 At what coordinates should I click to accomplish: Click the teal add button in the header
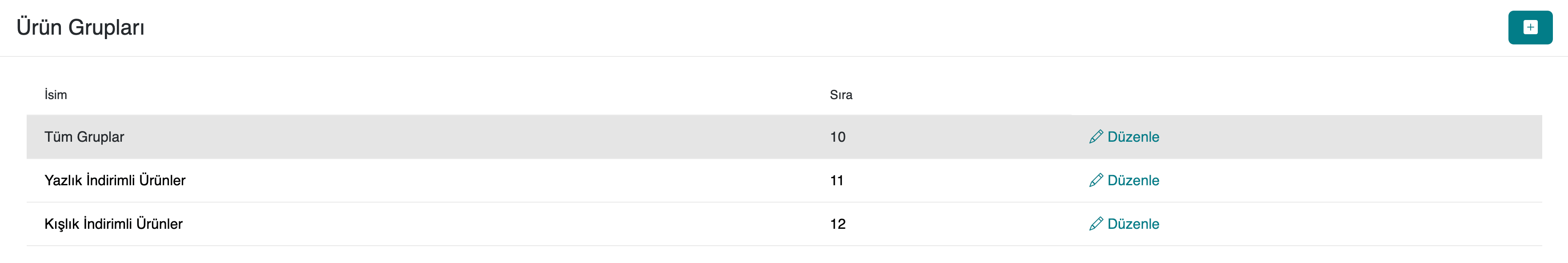(1530, 28)
